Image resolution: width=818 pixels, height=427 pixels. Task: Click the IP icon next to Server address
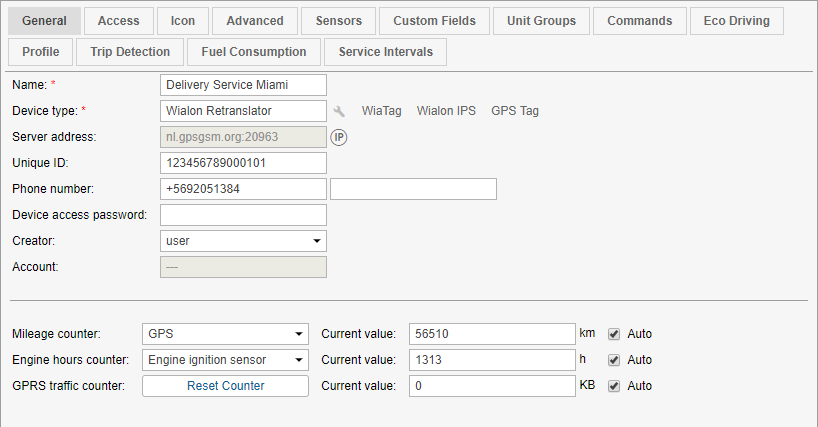pos(339,137)
